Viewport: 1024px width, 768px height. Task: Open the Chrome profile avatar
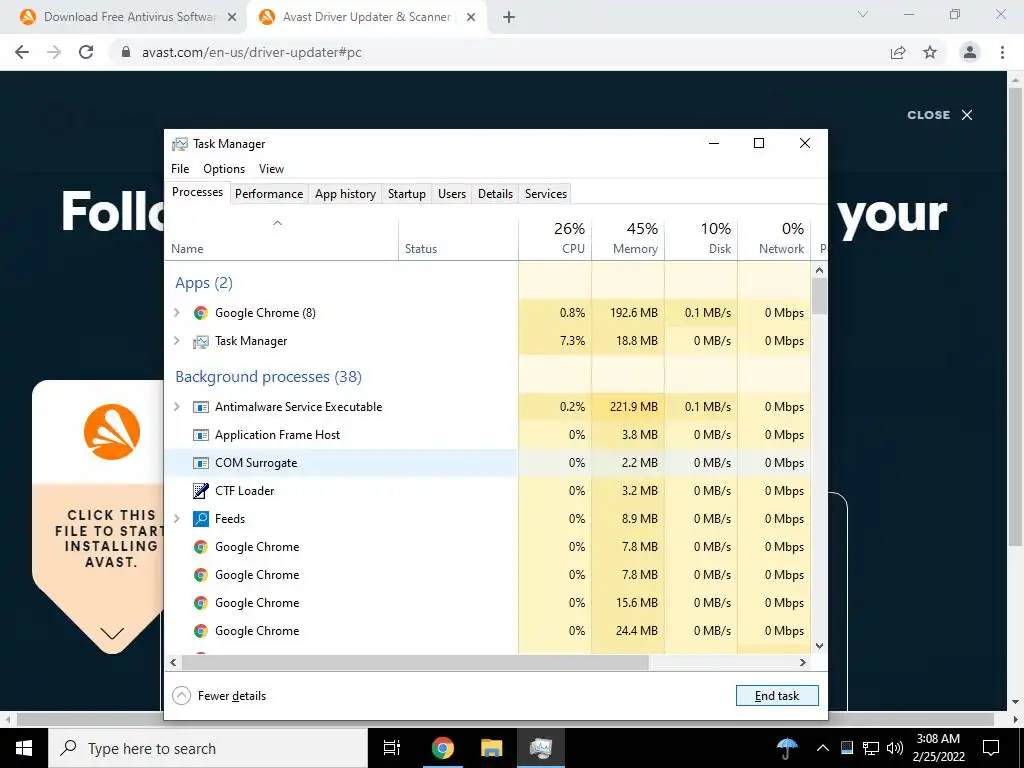(970, 52)
